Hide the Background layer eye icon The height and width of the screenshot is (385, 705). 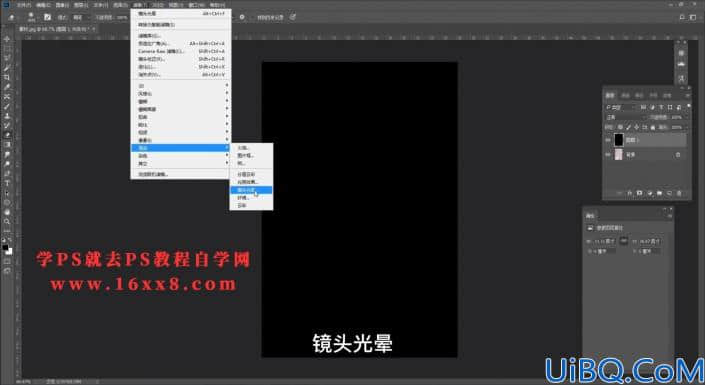[608, 154]
